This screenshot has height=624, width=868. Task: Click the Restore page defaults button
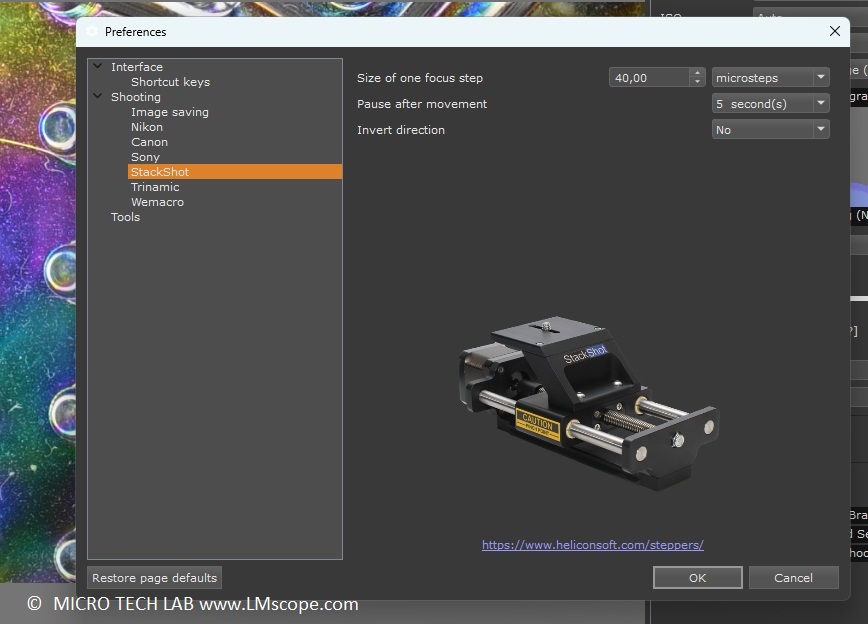pos(154,578)
